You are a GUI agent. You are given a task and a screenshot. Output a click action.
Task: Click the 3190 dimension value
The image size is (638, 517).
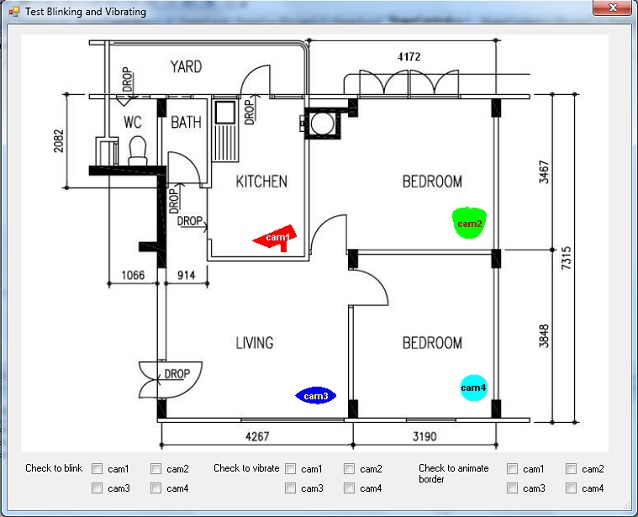425,436
